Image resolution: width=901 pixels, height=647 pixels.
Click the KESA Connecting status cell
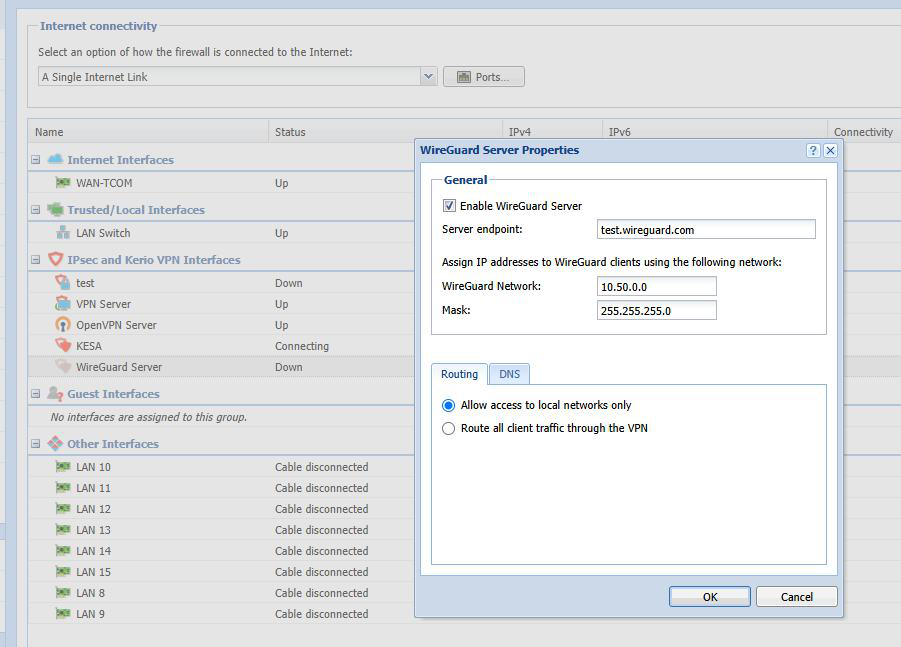tap(302, 346)
